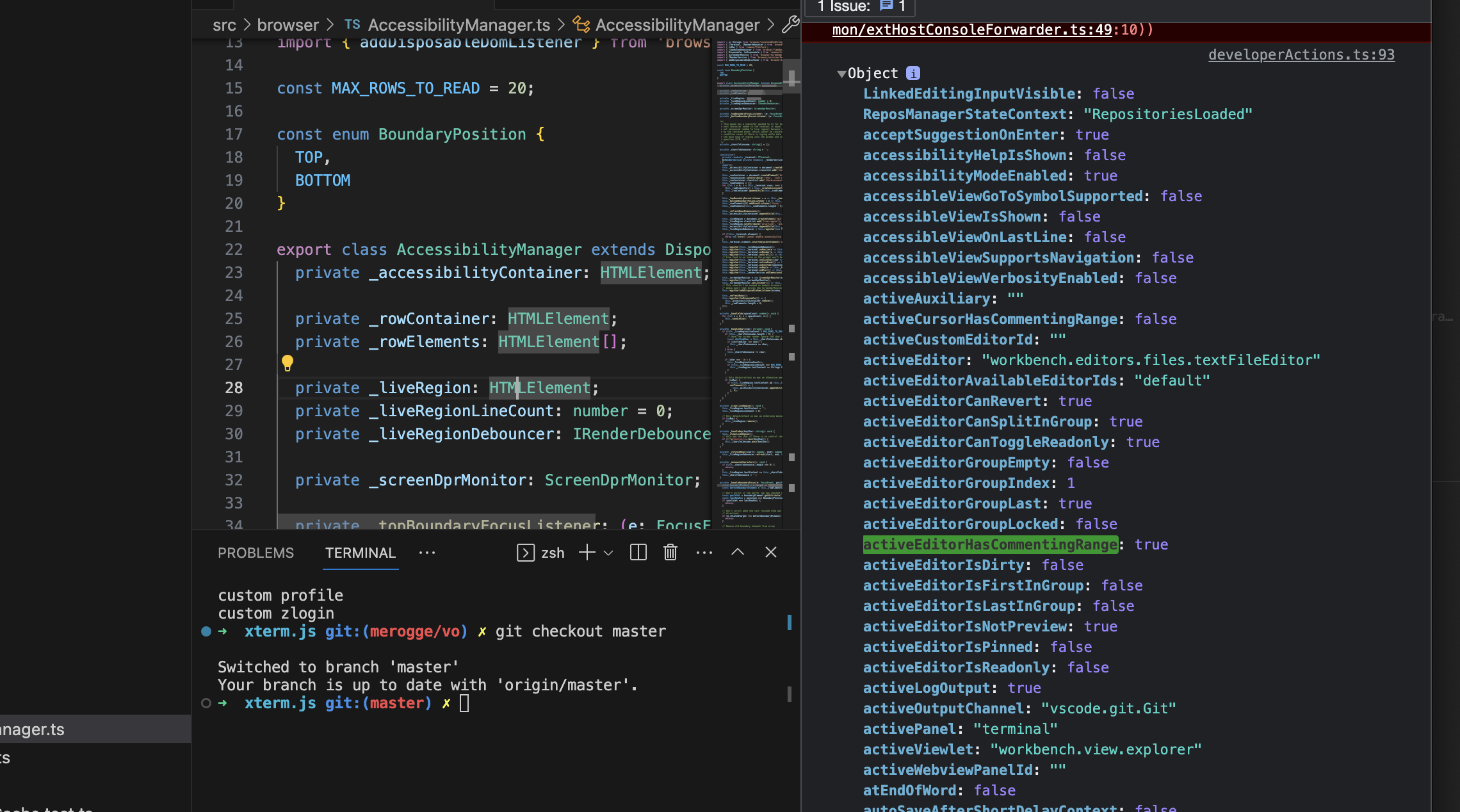Screen dimensions: 1460x812
Task: Open a new terminal with the plus icon
Action: click(x=586, y=553)
